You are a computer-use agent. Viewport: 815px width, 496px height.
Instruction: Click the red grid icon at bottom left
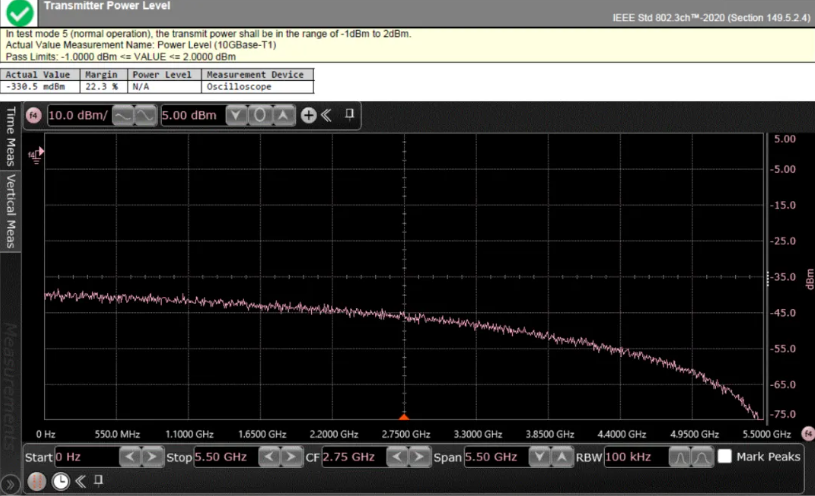(37, 480)
